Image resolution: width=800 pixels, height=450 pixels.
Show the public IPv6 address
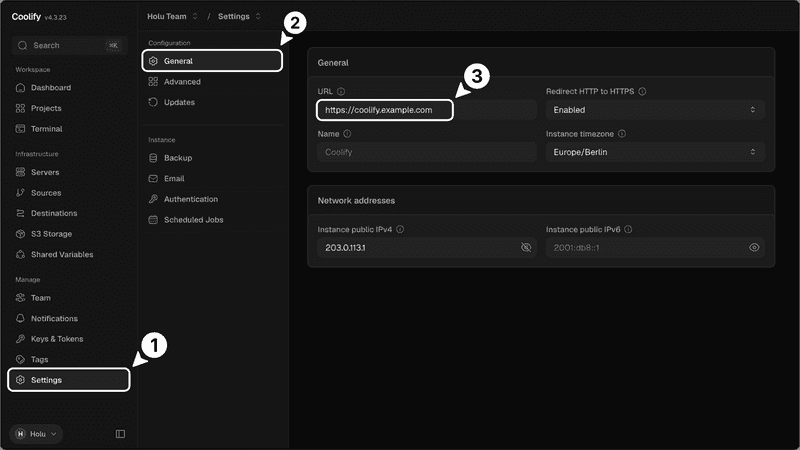(x=754, y=247)
